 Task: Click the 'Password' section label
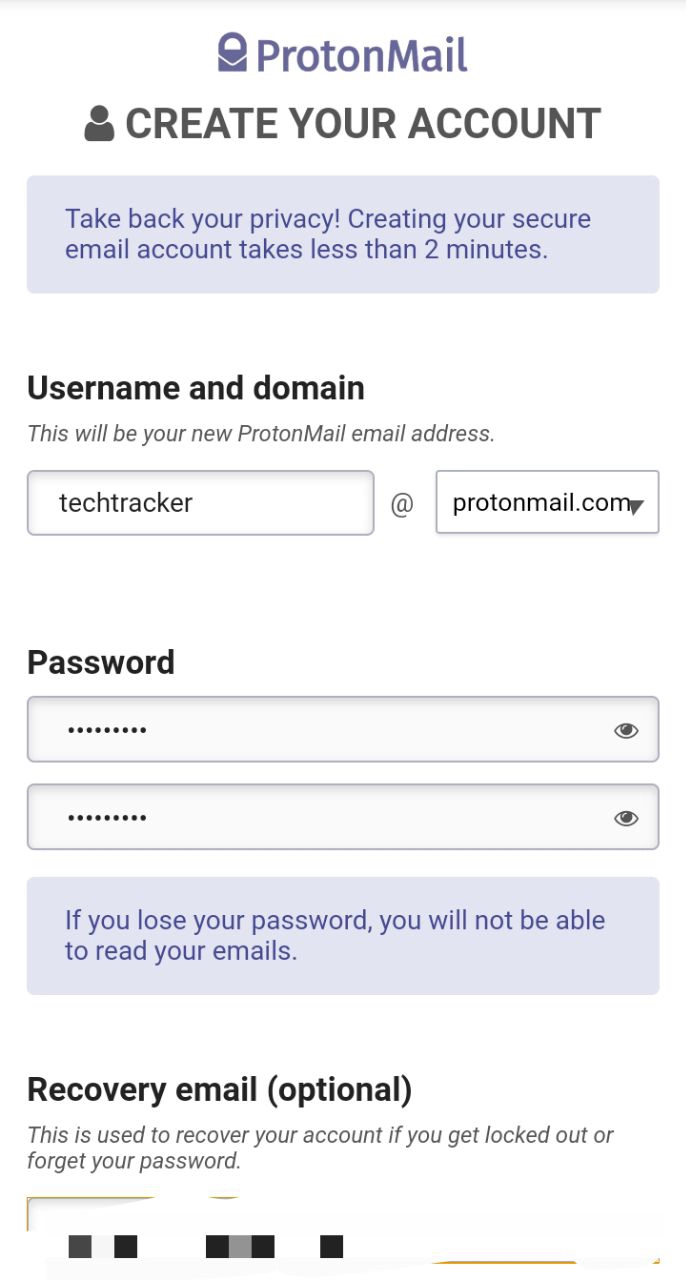pyautogui.click(x=101, y=662)
